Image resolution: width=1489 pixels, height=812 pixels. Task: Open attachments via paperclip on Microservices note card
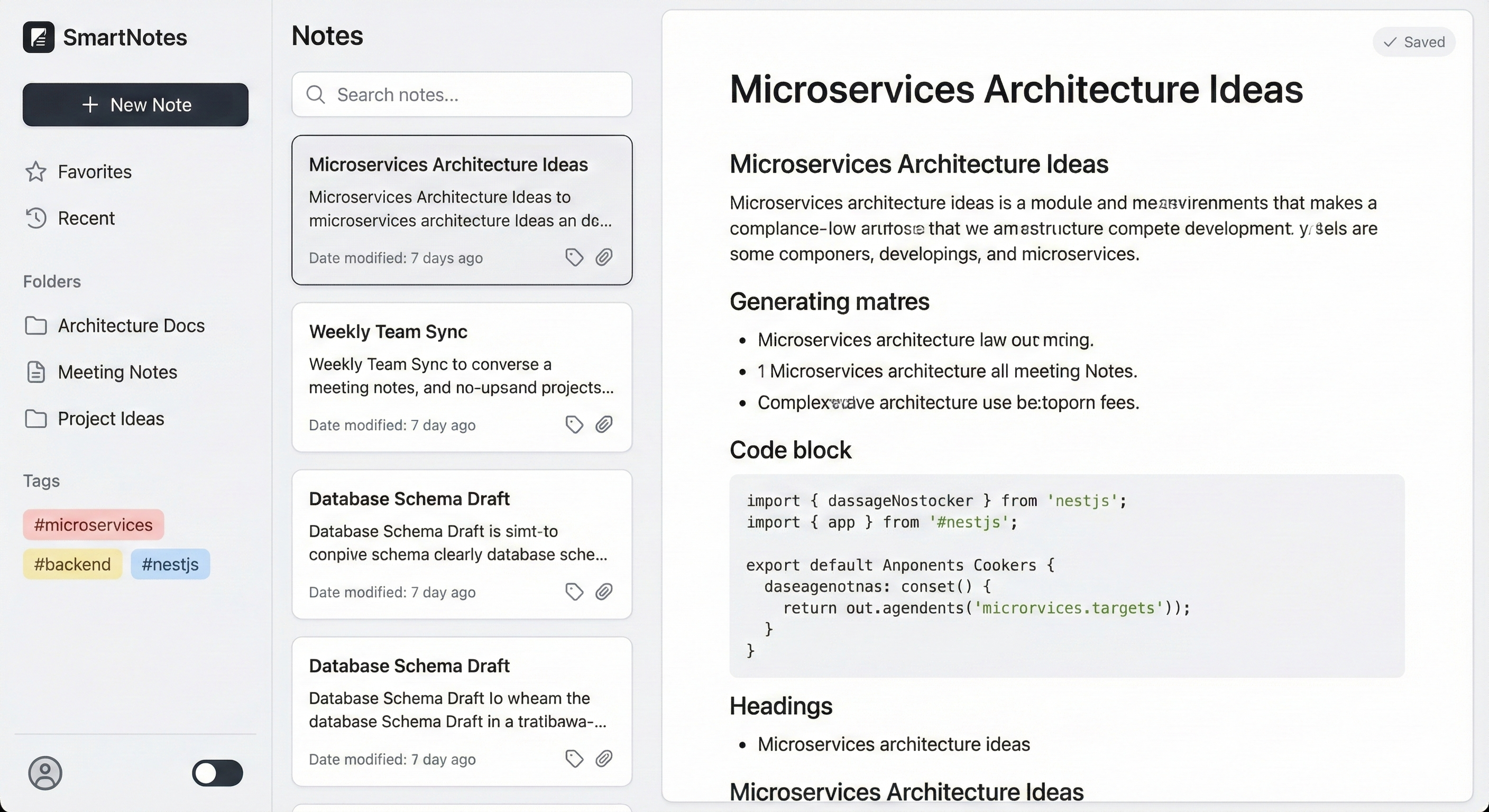604,258
